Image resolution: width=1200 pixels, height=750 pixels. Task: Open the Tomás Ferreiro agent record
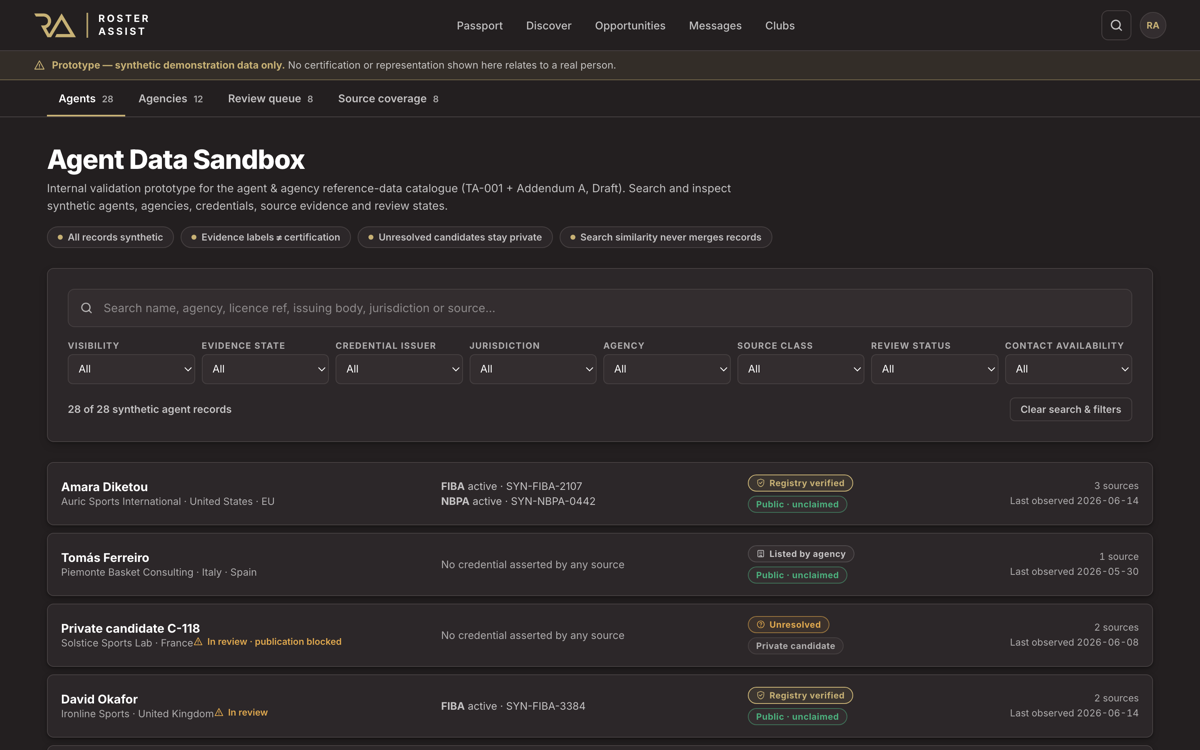(x=600, y=565)
